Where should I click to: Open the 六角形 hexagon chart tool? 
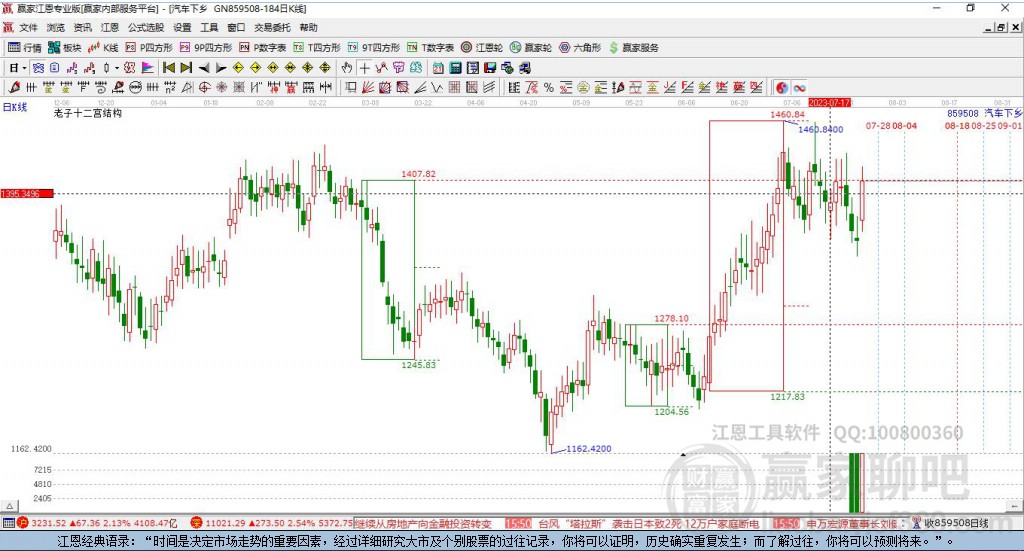click(579, 47)
